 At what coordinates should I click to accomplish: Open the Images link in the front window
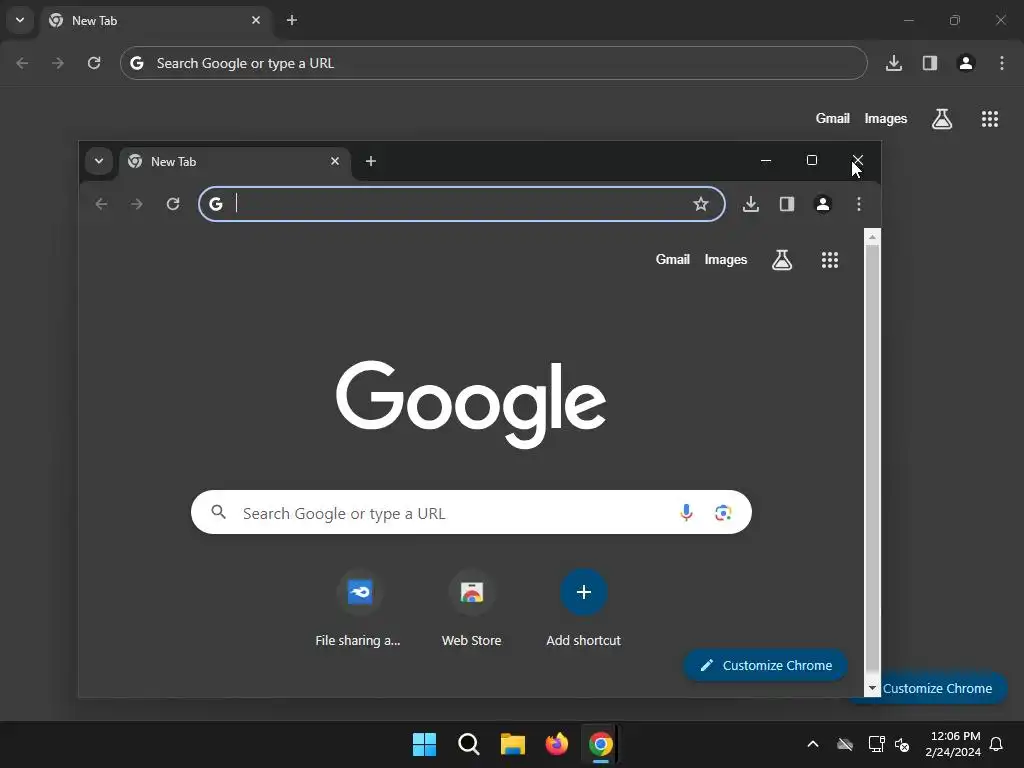coord(726,259)
